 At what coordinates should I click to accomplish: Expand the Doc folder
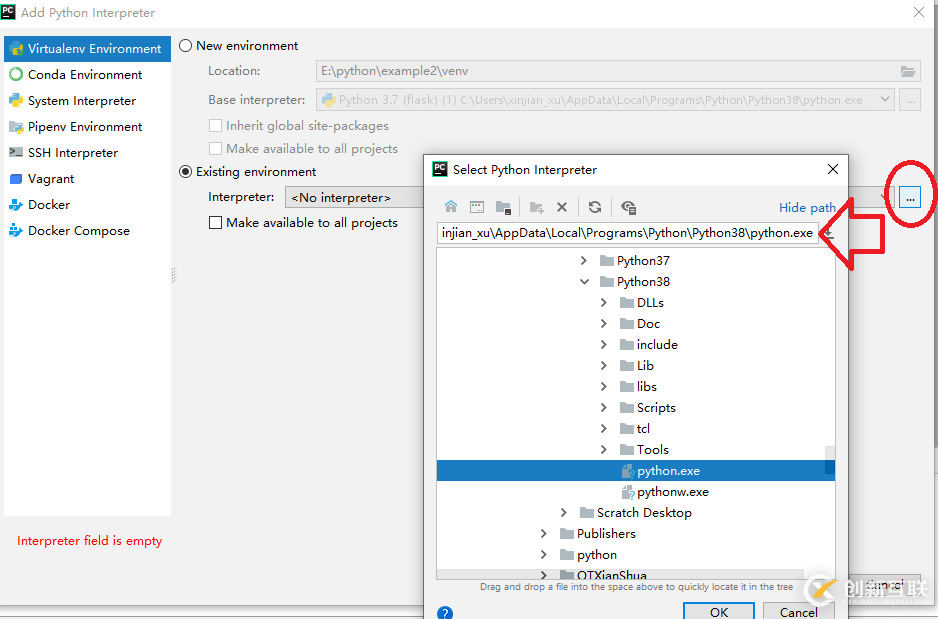click(604, 324)
